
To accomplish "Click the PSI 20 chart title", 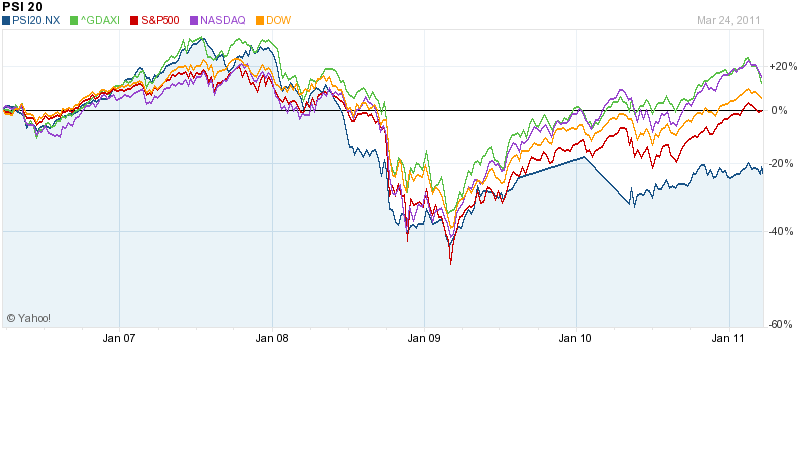I will pyautogui.click(x=22, y=7).
